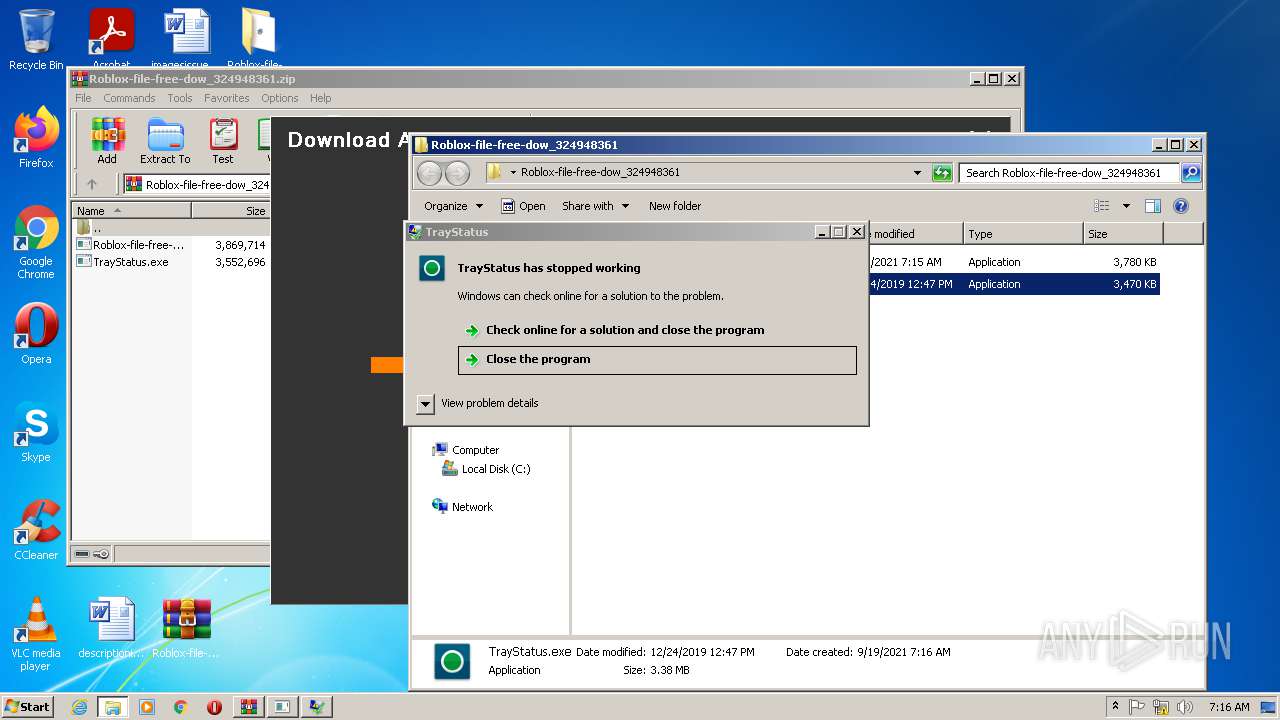Open the WinRAR Options menu
The width and height of the screenshot is (1280, 720).
[x=280, y=98]
